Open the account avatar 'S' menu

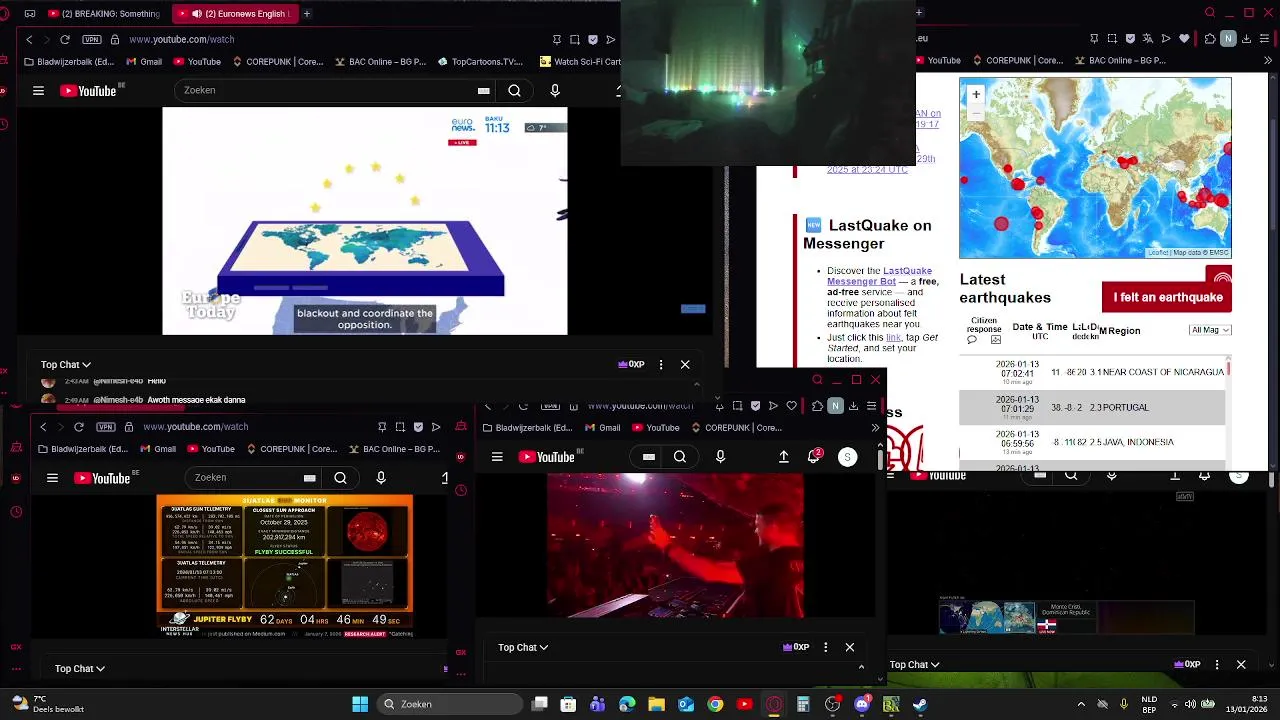pos(847,457)
